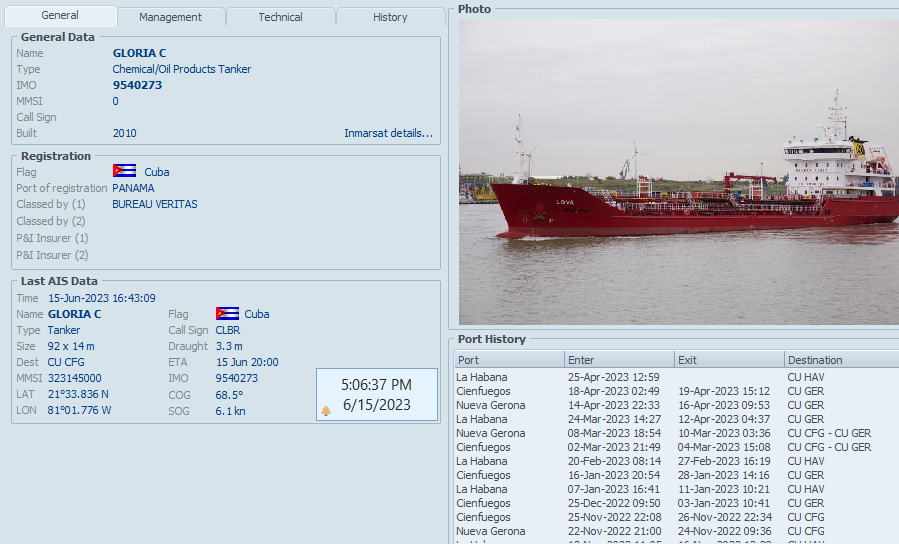The width and height of the screenshot is (899, 544).
Task: Click the draught value 3.3 m
Action: [x=229, y=346]
